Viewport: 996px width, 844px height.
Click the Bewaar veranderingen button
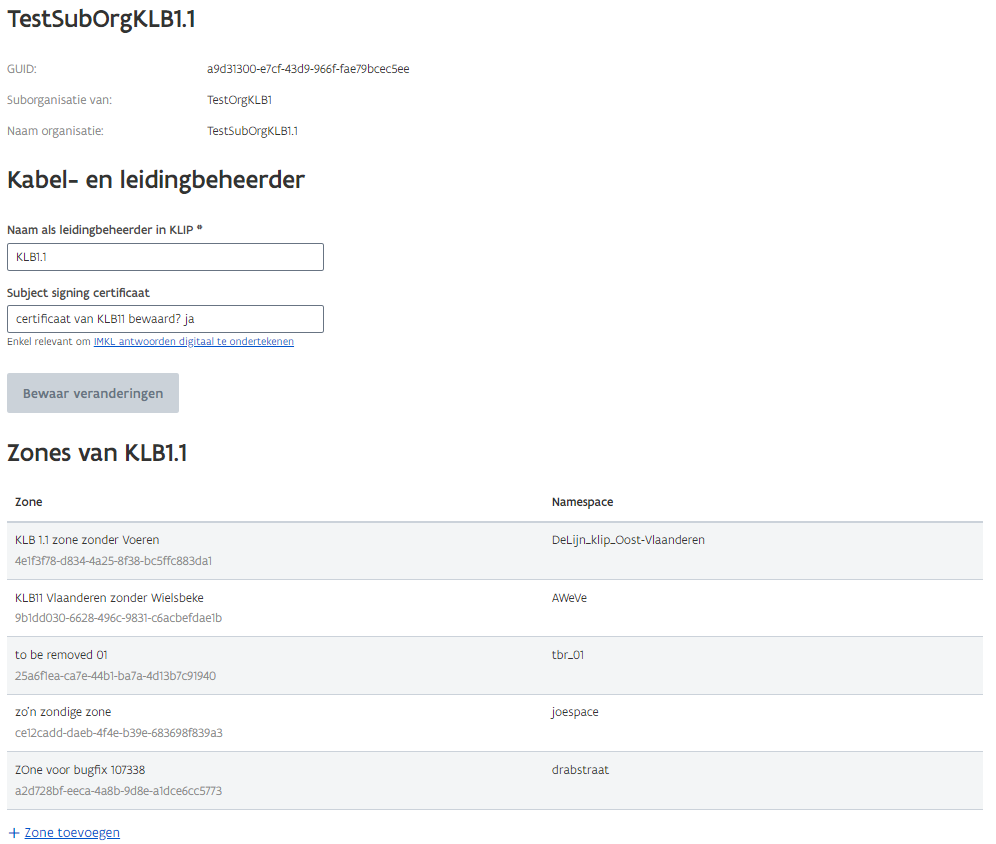point(92,392)
